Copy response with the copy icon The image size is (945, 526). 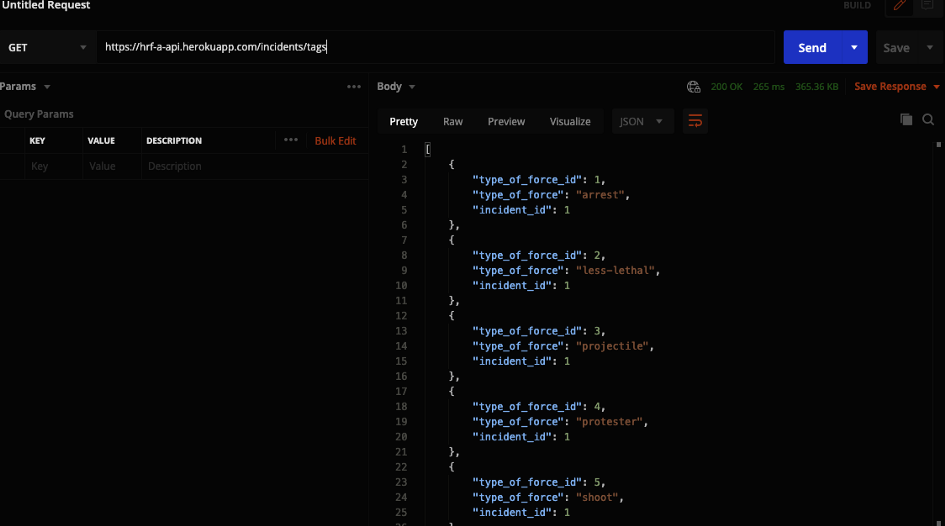point(906,119)
